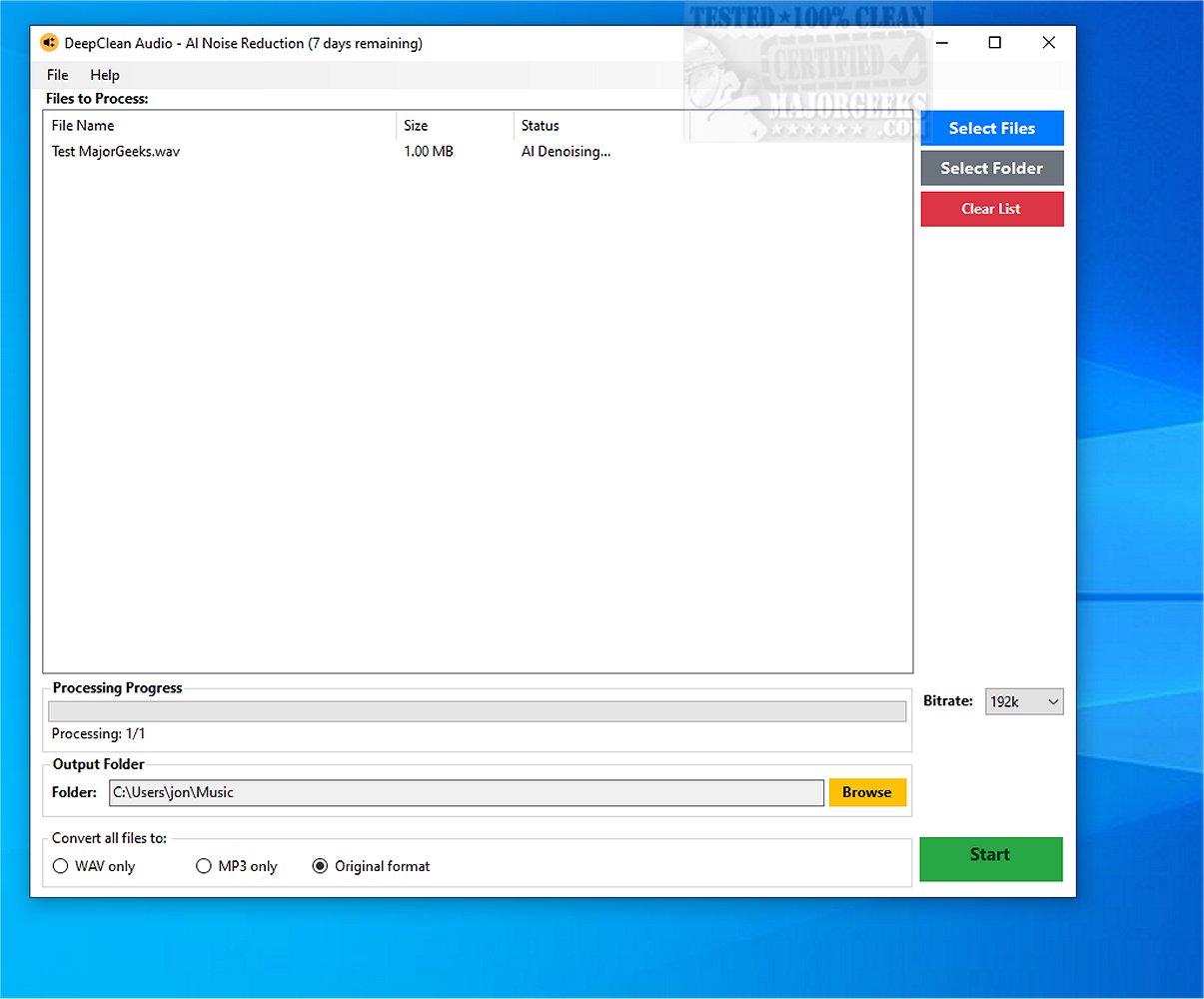Image resolution: width=1204 pixels, height=999 pixels.
Task: Click the 1.00 MB size cell
Action: (x=429, y=152)
